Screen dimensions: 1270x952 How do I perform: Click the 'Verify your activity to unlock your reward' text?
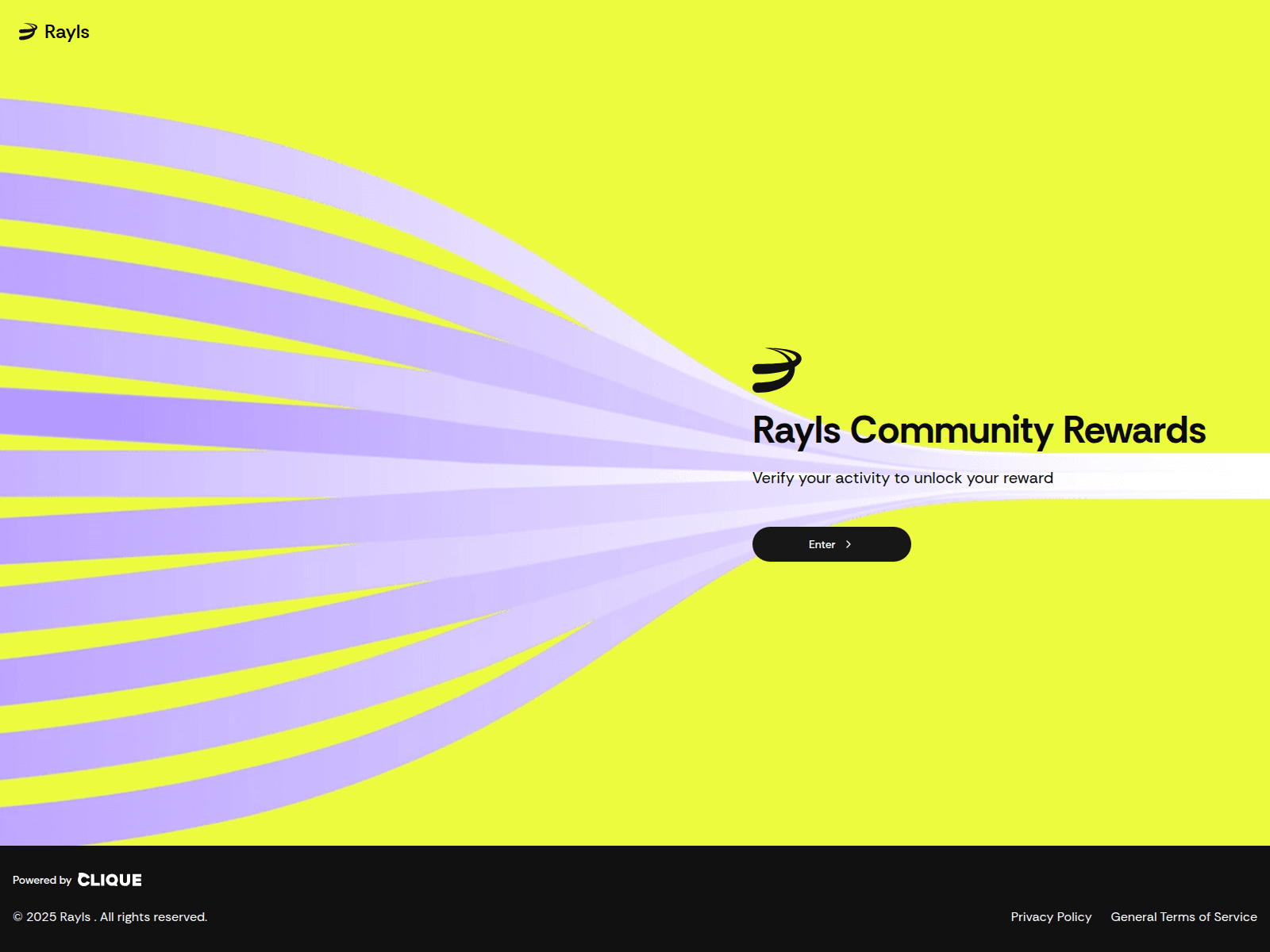point(902,478)
